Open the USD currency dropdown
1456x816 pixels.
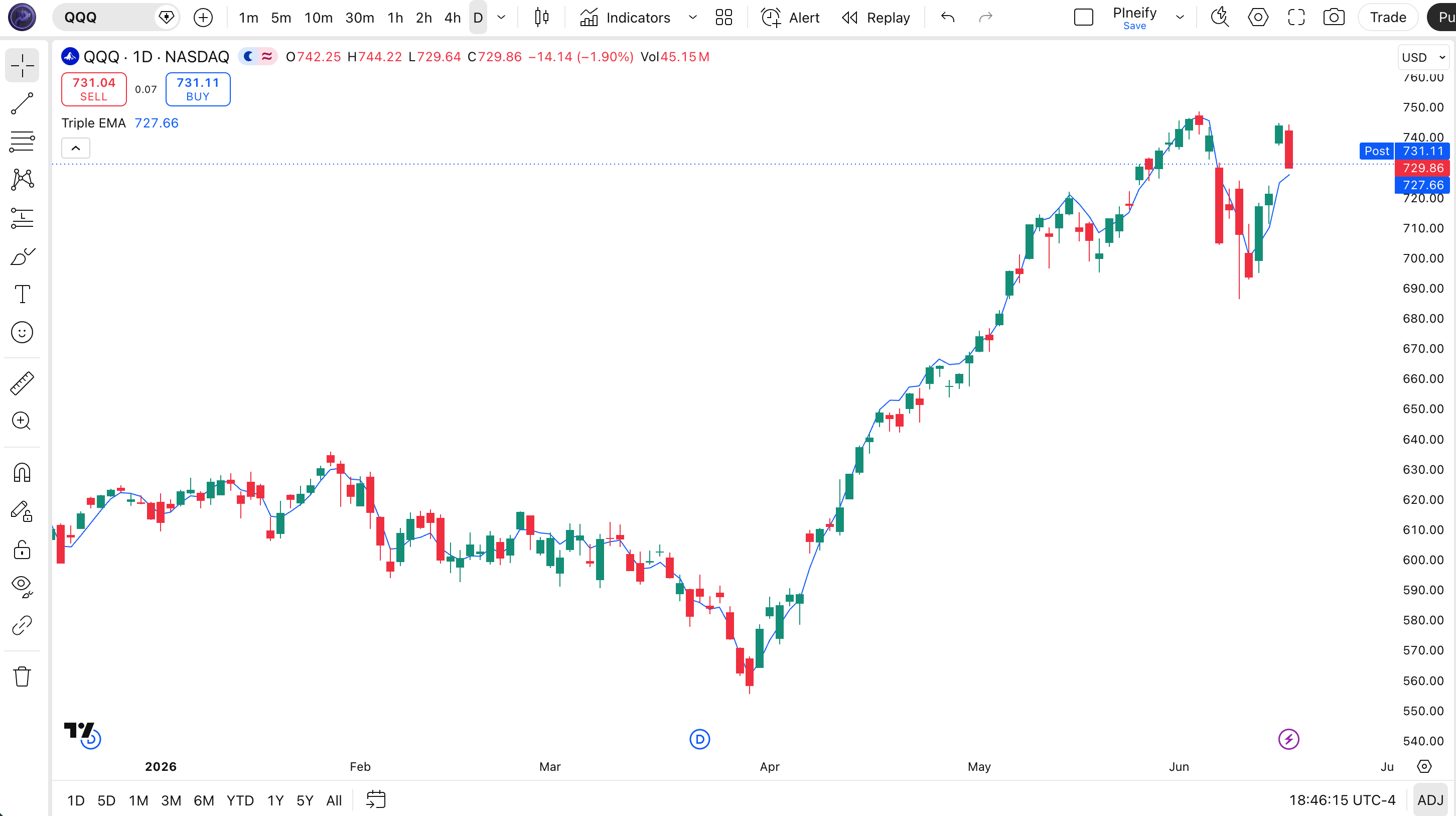pyautogui.click(x=1423, y=58)
